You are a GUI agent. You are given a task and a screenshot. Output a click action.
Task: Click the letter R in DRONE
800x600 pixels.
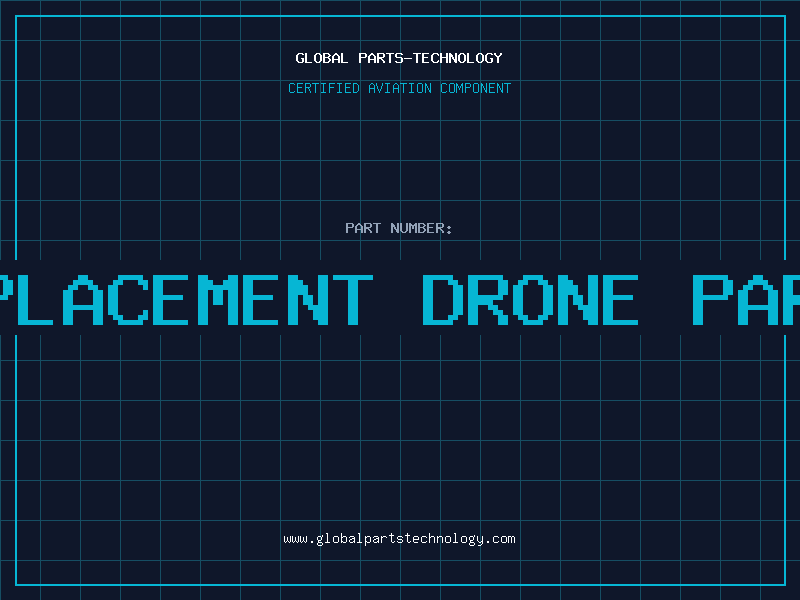tap(488, 300)
